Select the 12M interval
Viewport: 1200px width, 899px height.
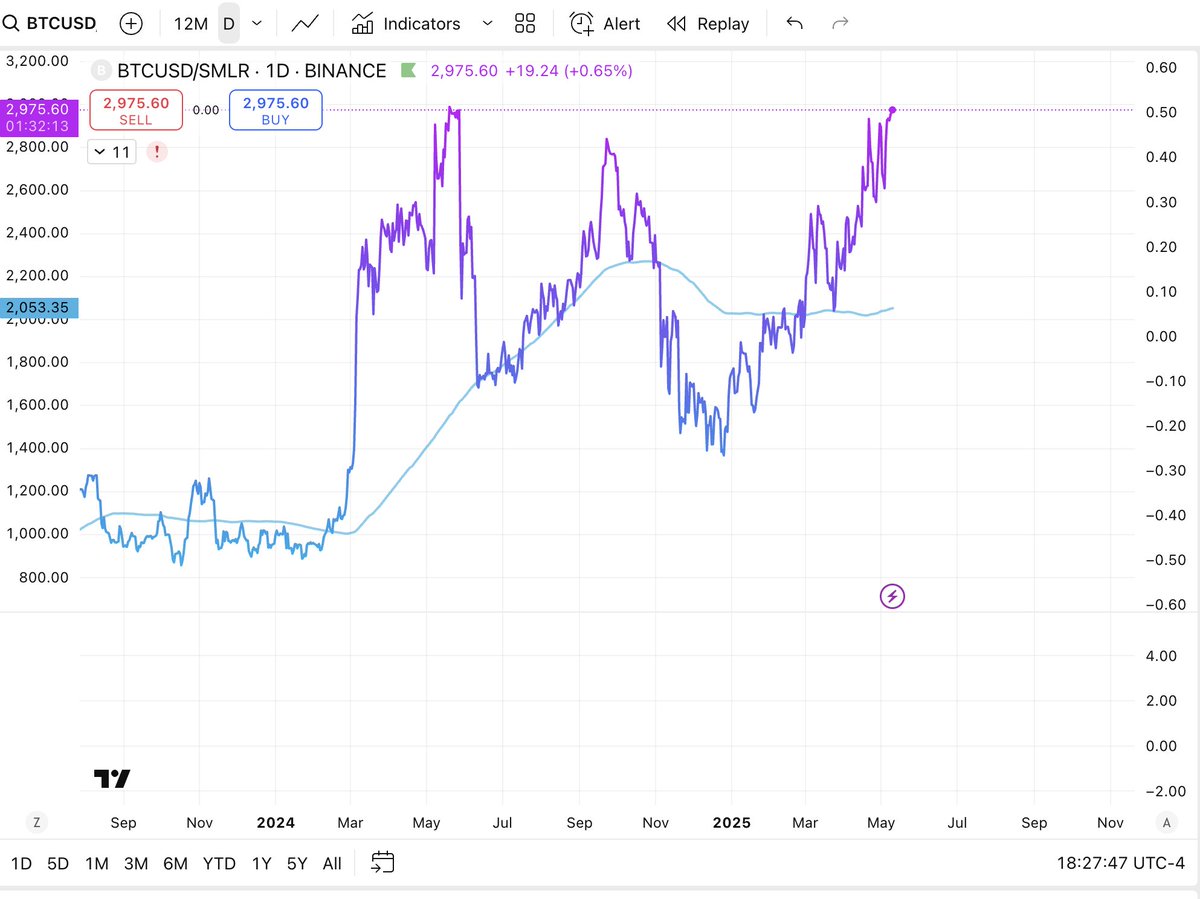click(190, 23)
